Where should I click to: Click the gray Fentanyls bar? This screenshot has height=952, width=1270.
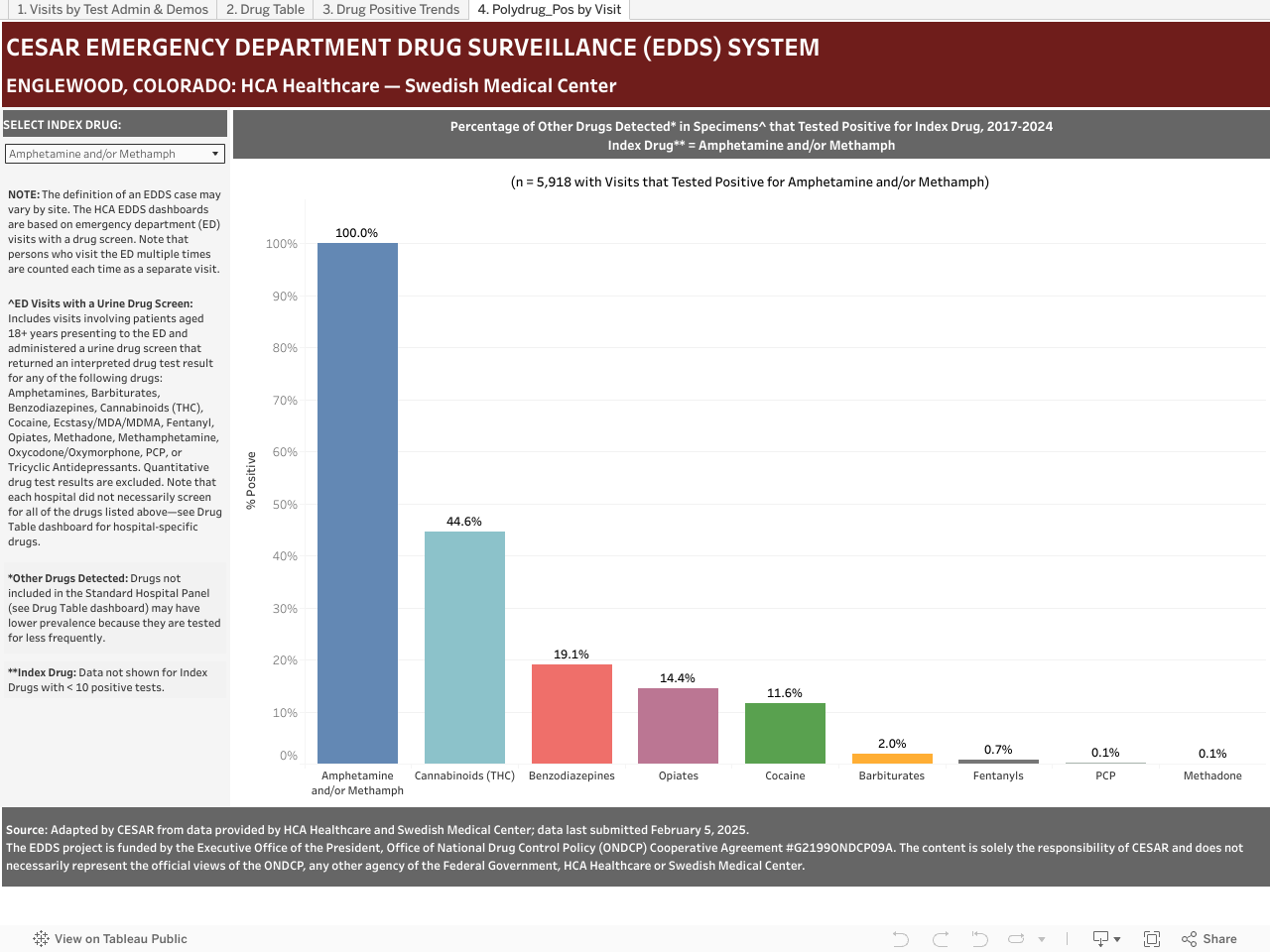998,762
